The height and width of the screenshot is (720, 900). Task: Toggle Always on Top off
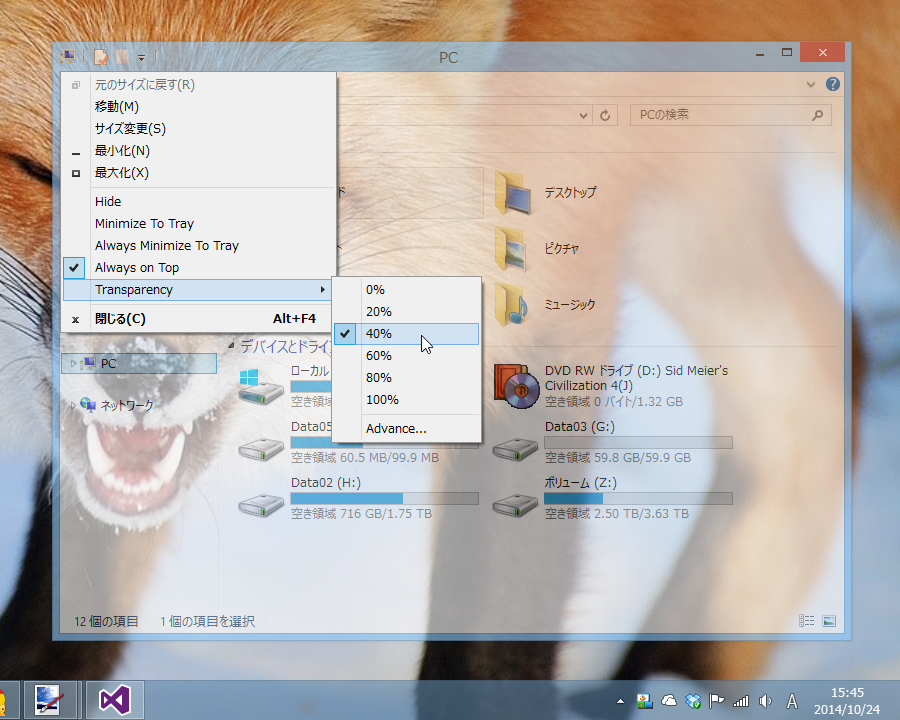click(x=199, y=268)
